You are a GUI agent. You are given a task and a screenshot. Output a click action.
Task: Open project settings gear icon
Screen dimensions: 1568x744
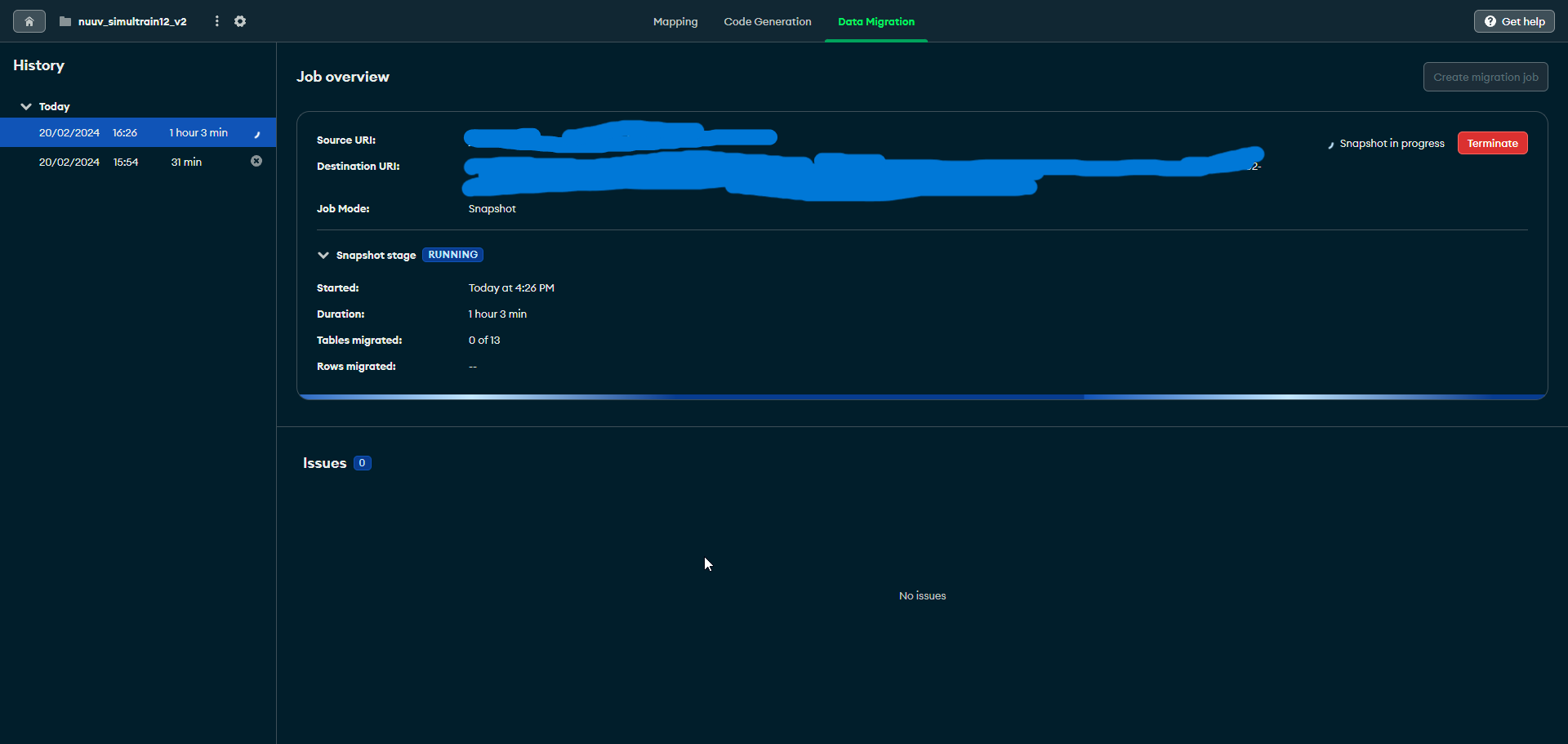tap(240, 21)
